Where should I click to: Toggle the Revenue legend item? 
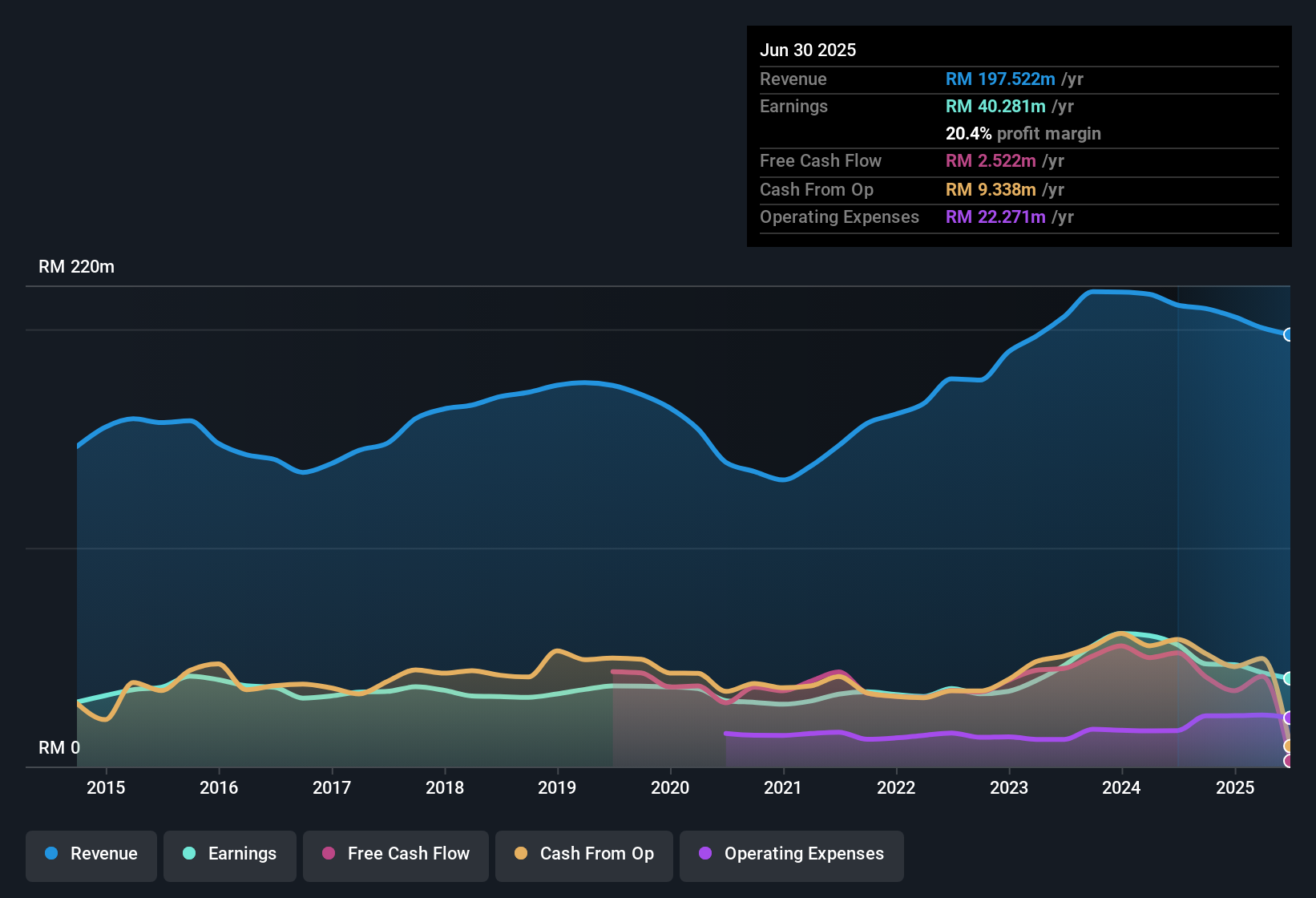tap(91, 854)
